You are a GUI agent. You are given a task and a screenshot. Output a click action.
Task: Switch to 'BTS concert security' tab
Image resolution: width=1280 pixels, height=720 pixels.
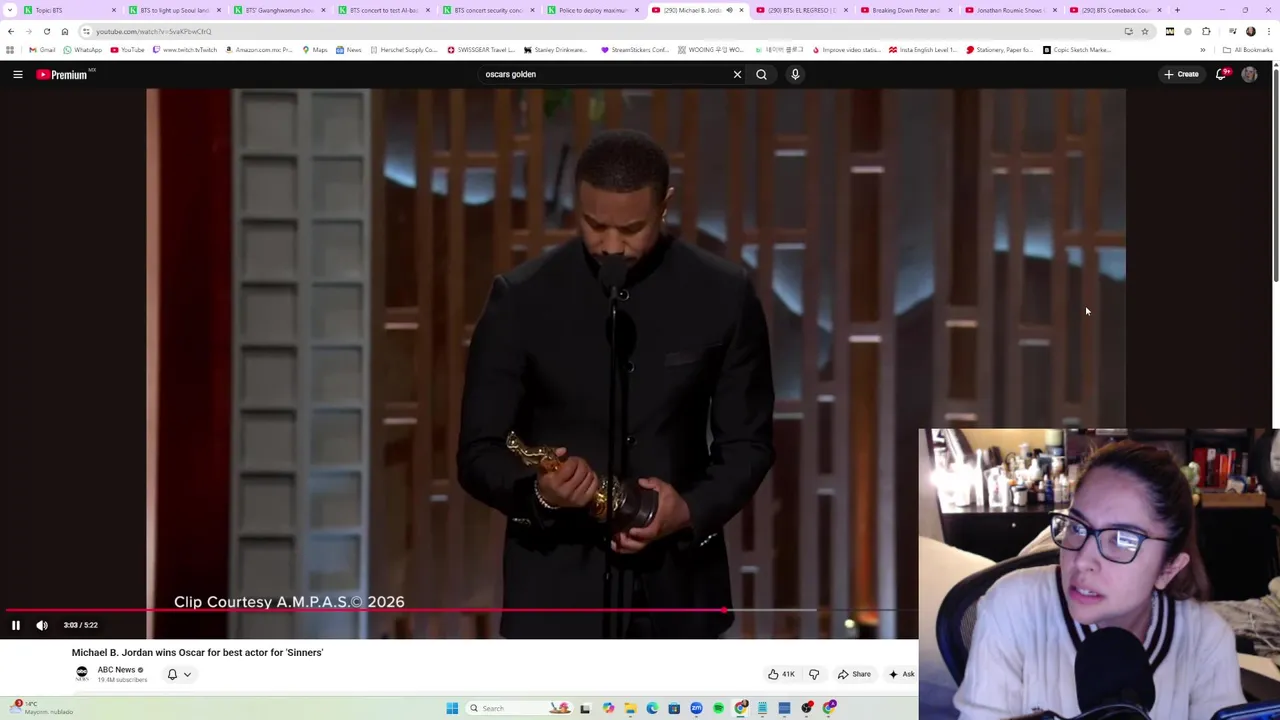point(488,10)
